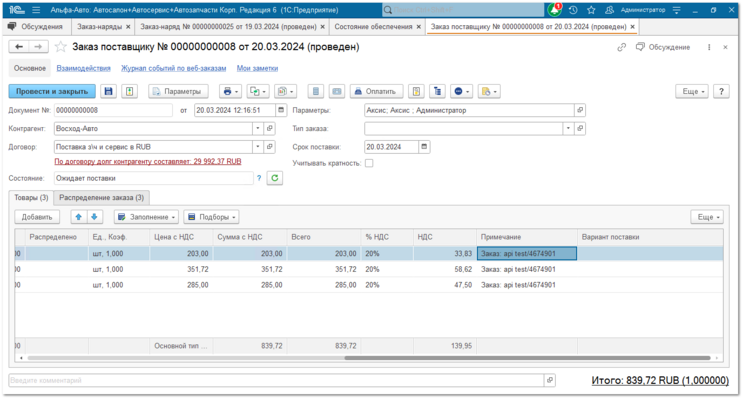Expand the Договор dropdown list
This screenshot has width=743, height=399.
258,147
